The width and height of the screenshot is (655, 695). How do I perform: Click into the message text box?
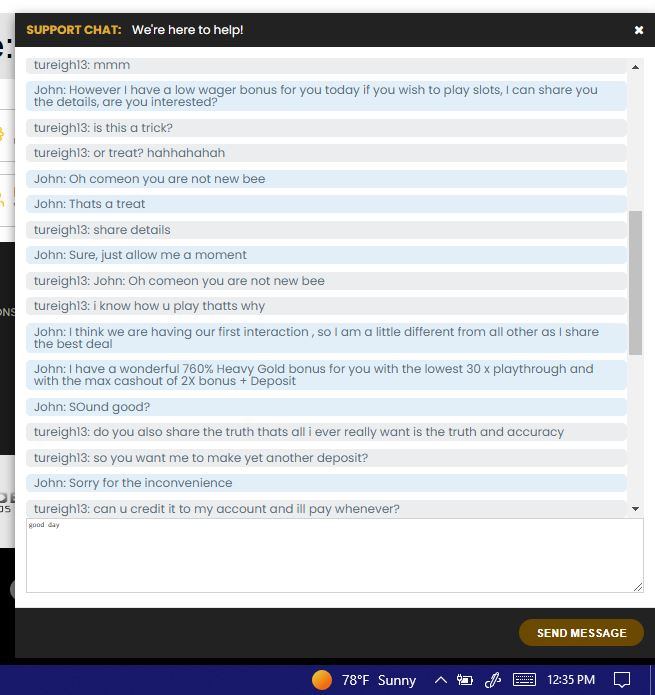335,555
